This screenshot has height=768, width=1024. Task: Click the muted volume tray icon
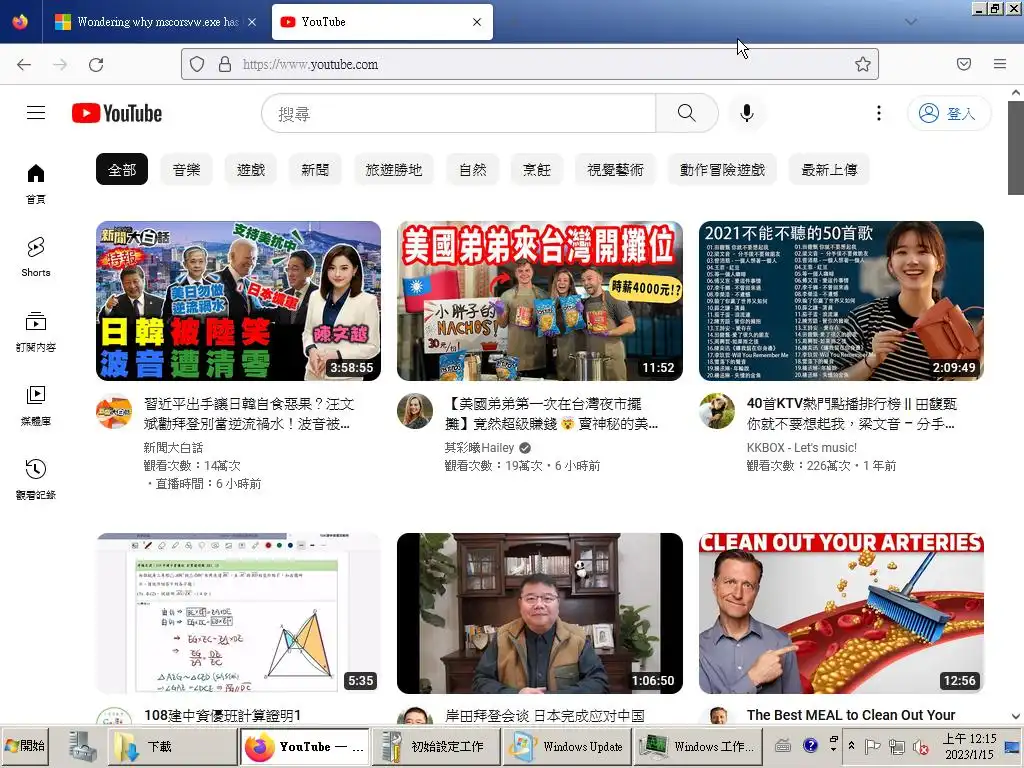pos(921,746)
